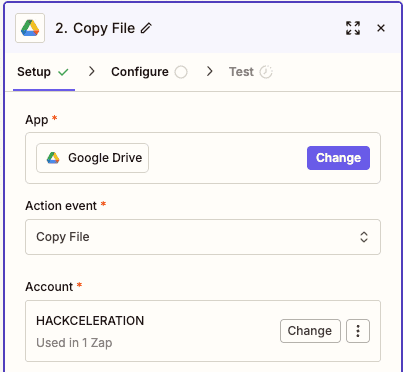Click the 'App' field label
Image resolution: width=403 pixels, height=372 pixels.
(37, 120)
